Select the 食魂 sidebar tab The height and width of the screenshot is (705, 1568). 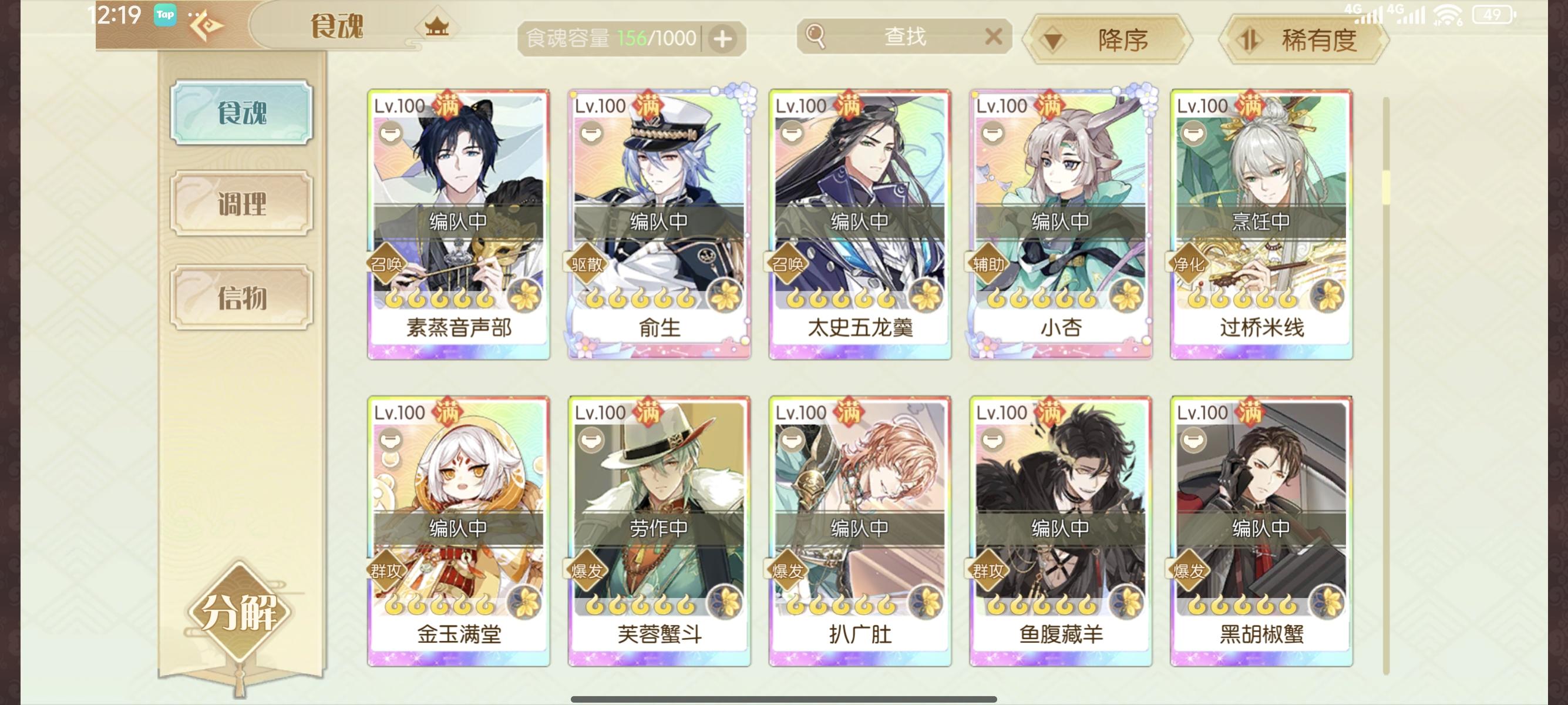click(x=241, y=112)
